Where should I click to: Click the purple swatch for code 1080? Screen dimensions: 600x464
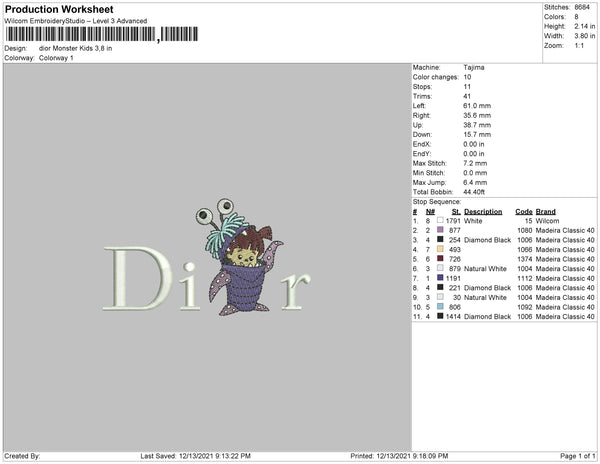[x=440, y=230]
